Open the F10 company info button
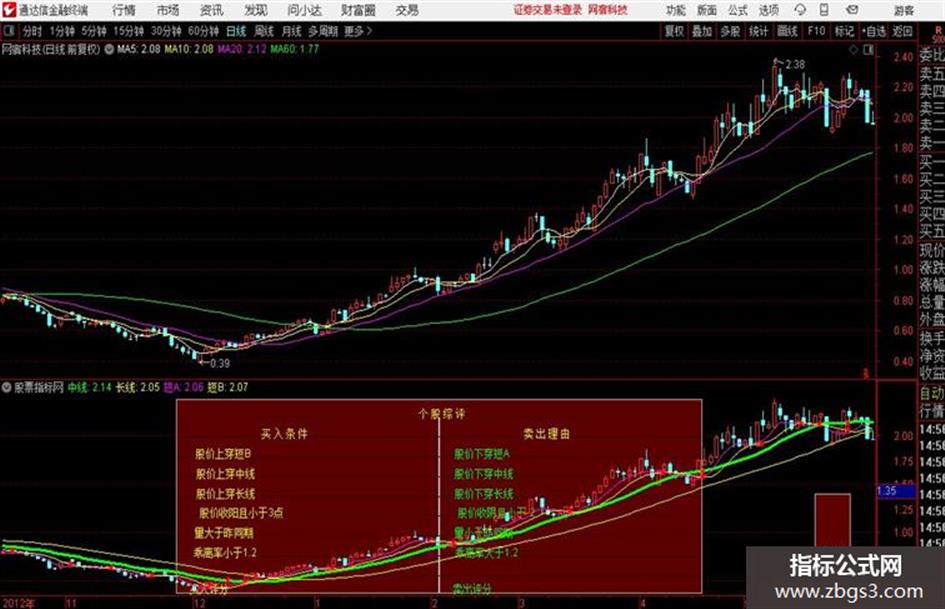The height and width of the screenshot is (609, 945). 816,31
